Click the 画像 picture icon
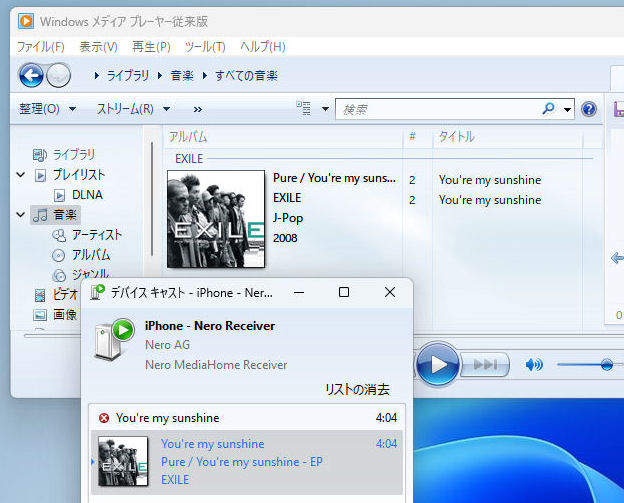This screenshot has height=503, width=624. coord(40,315)
